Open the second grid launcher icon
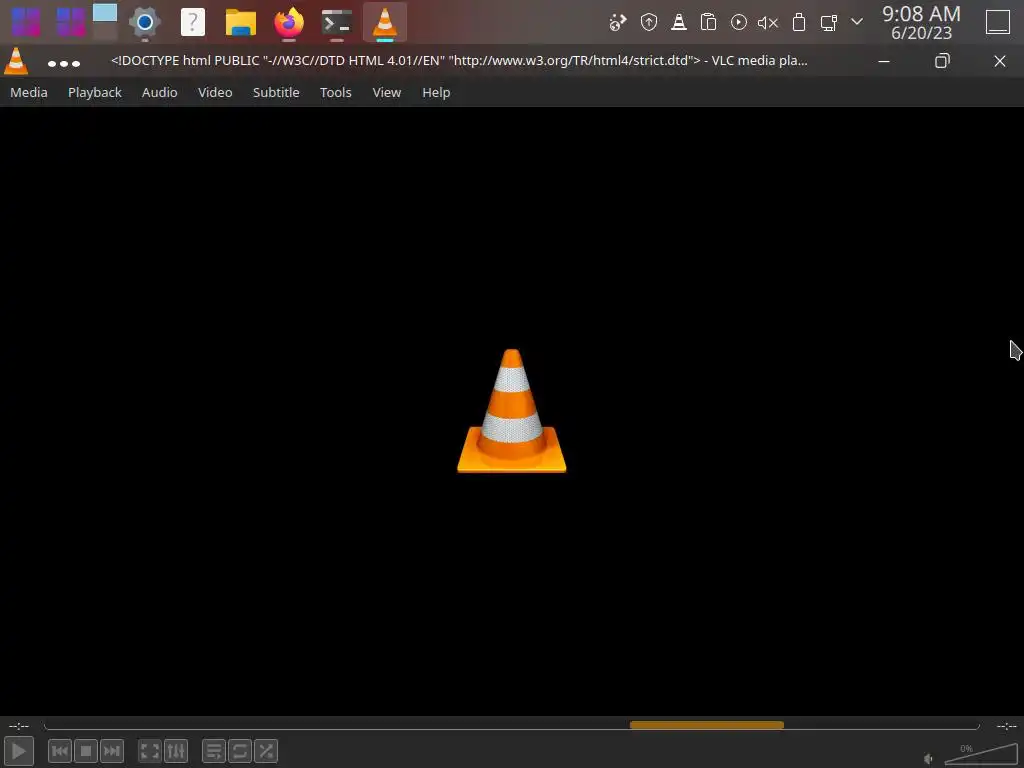 (71, 22)
